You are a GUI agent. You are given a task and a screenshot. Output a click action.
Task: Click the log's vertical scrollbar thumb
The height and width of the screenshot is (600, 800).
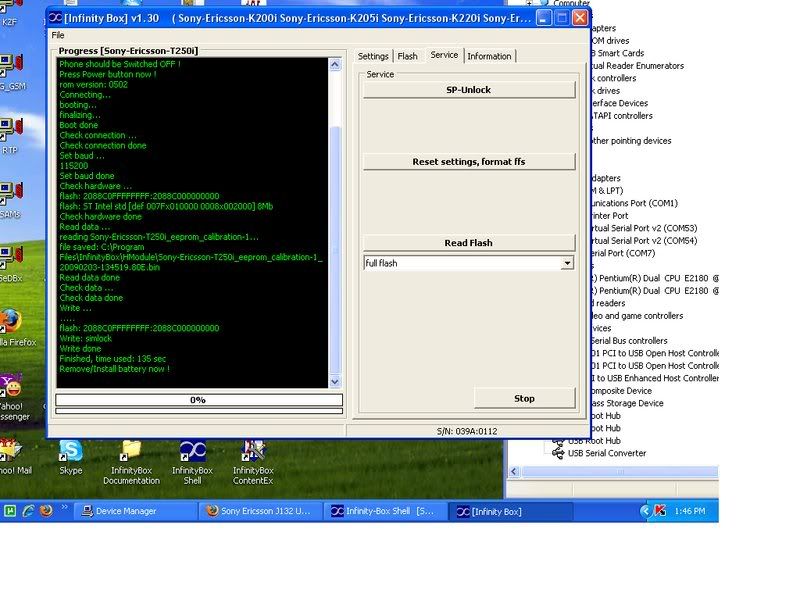tap(335, 250)
